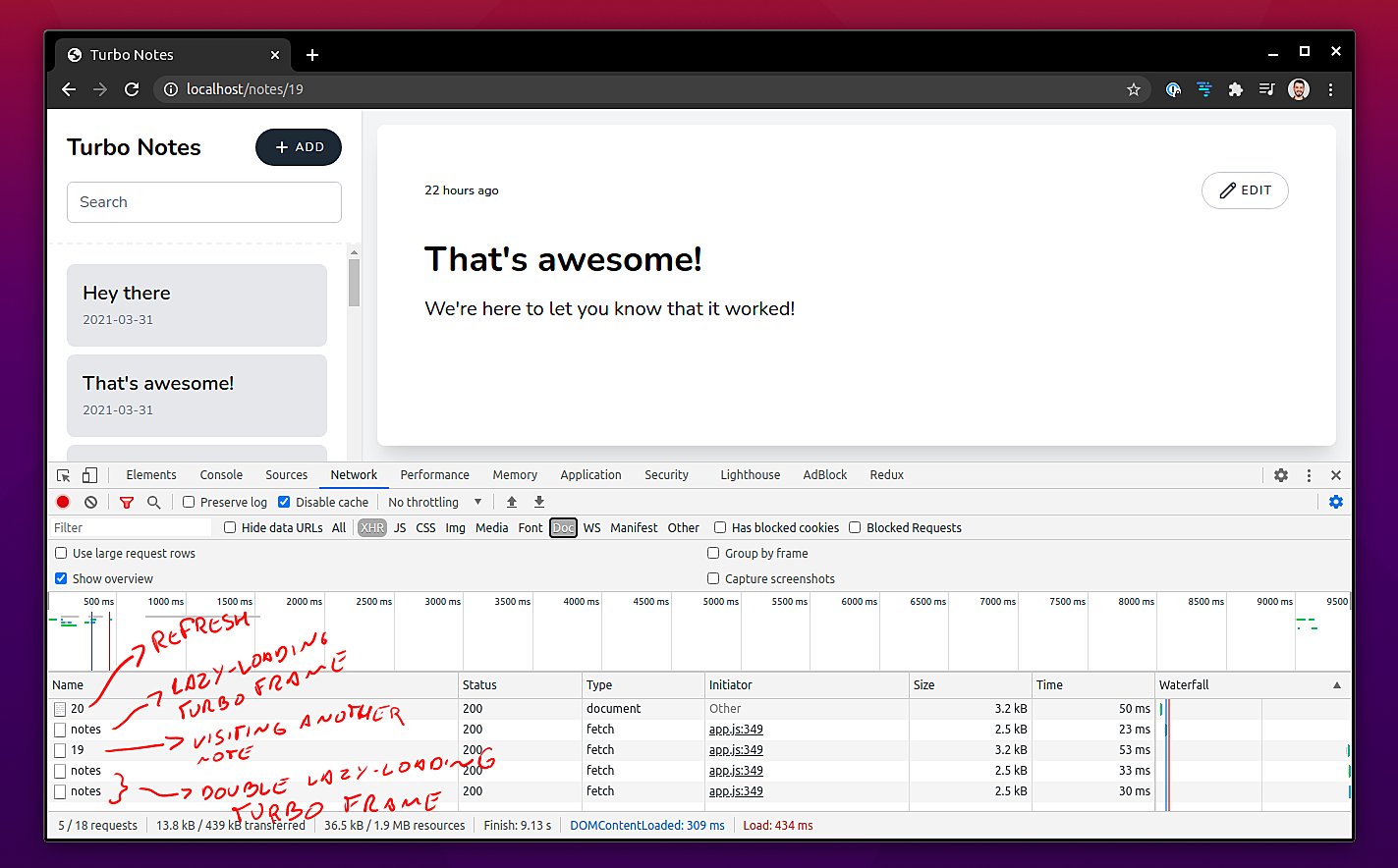This screenshot has height=868, width=1398.
Task: Open That's awesome! note in sidebar
Action: tap(196, 396)
